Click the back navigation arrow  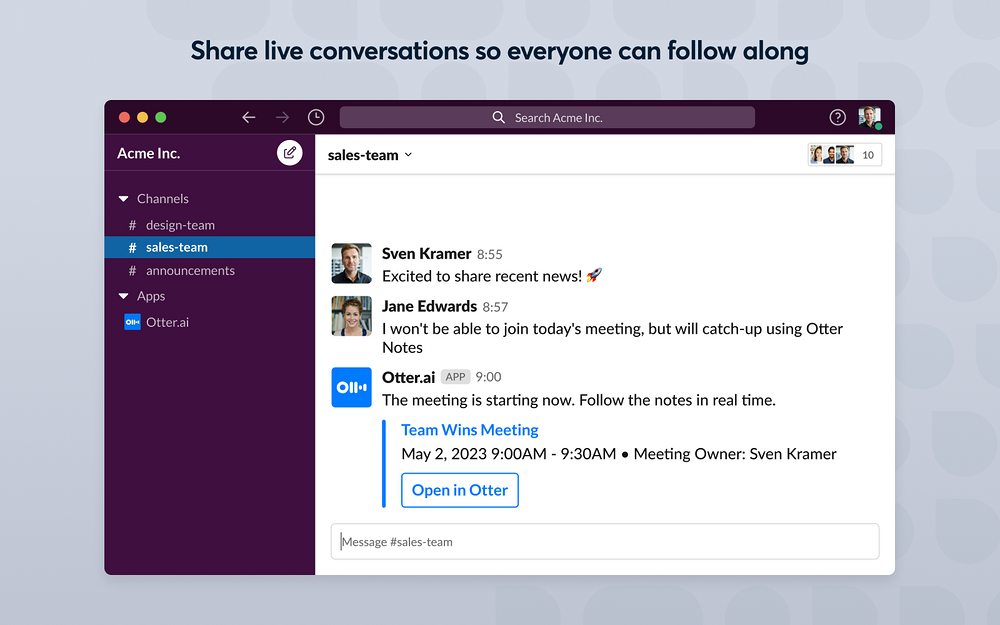249,117
